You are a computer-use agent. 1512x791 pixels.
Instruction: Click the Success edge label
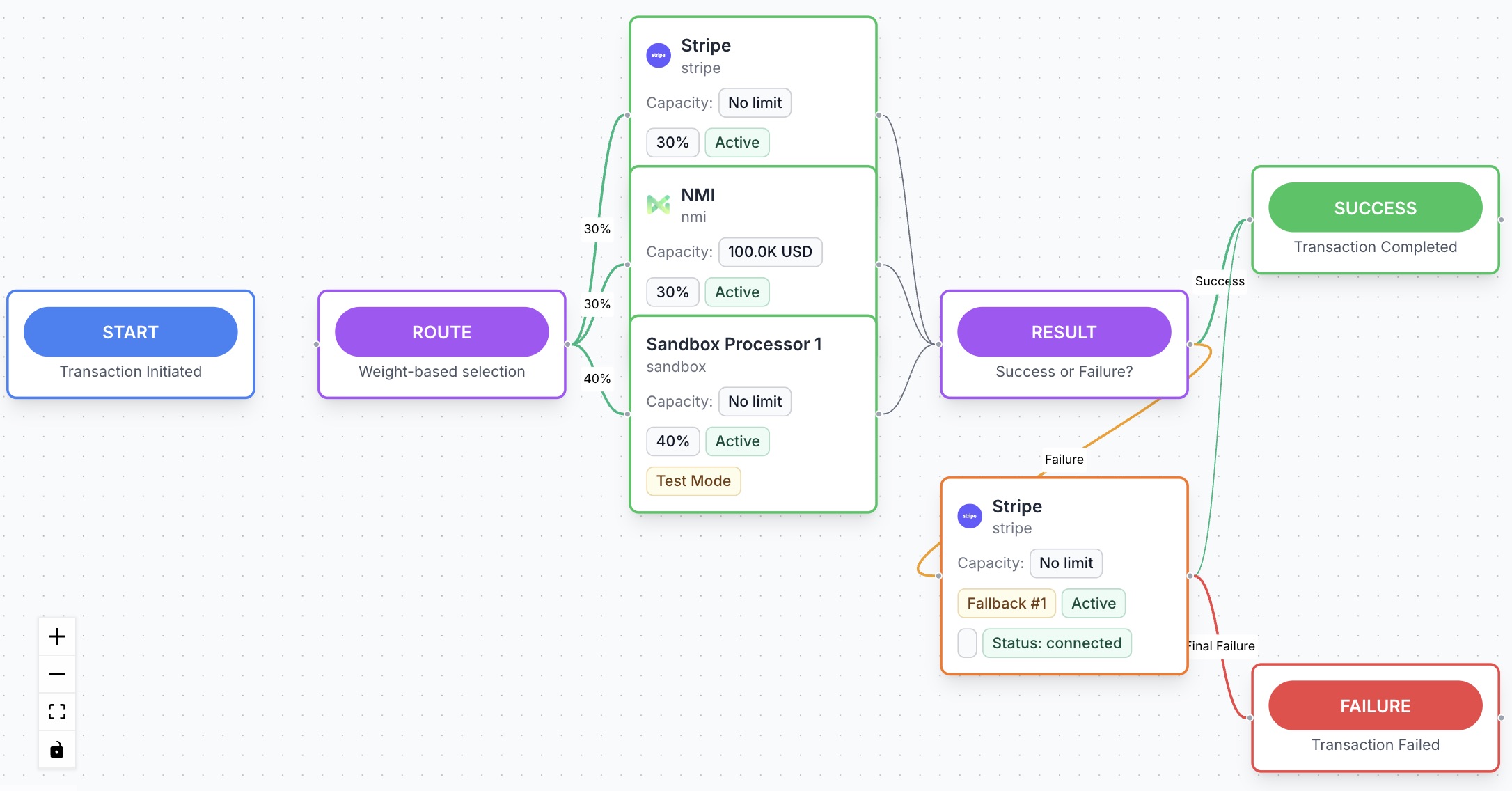(x=1220, y=281)
